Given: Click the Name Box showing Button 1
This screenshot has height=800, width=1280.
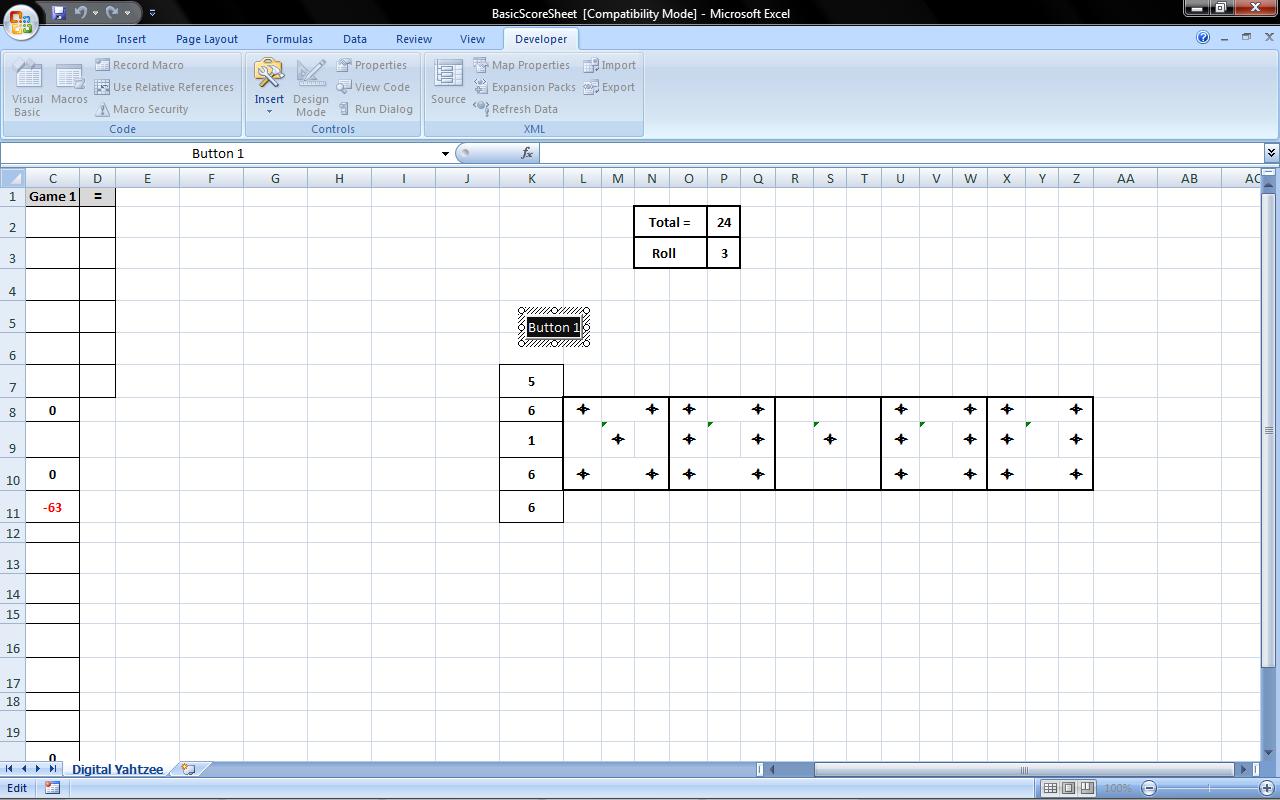Looking at the screenshot, I should pos(218,153).
